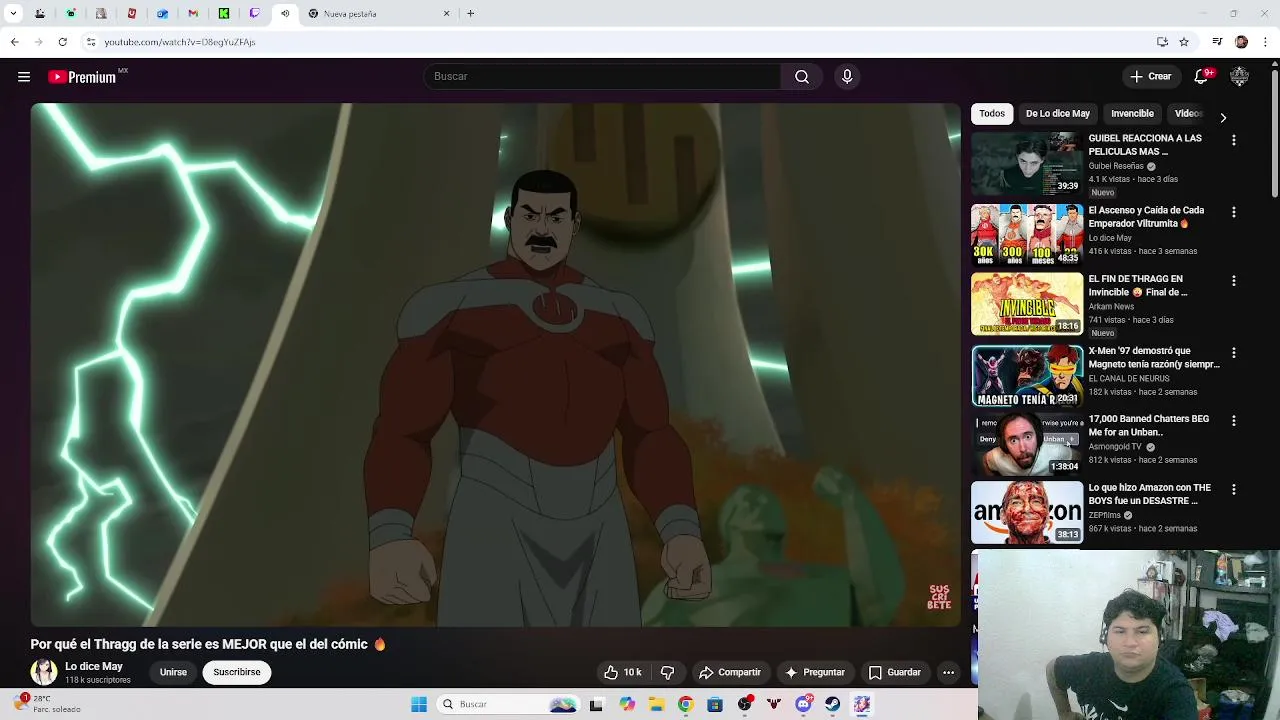The width and height of the screenshot is (1280, 720).
Task: Open options for Lo que hizo Amazon video
Action: (x=1234, y=490)
